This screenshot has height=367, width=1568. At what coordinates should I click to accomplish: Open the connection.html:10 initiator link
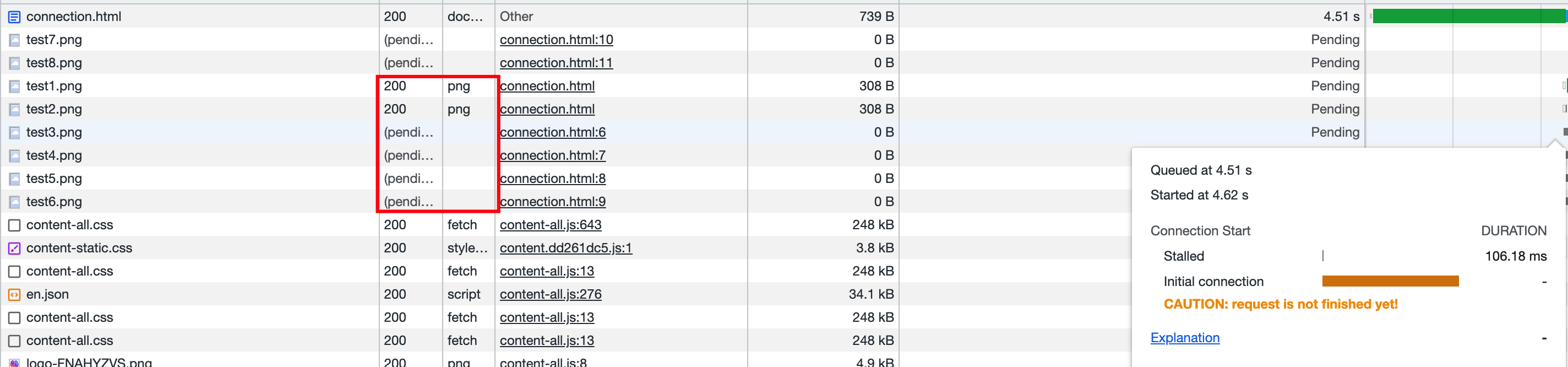pyautogui.click(x=556, y=40)
